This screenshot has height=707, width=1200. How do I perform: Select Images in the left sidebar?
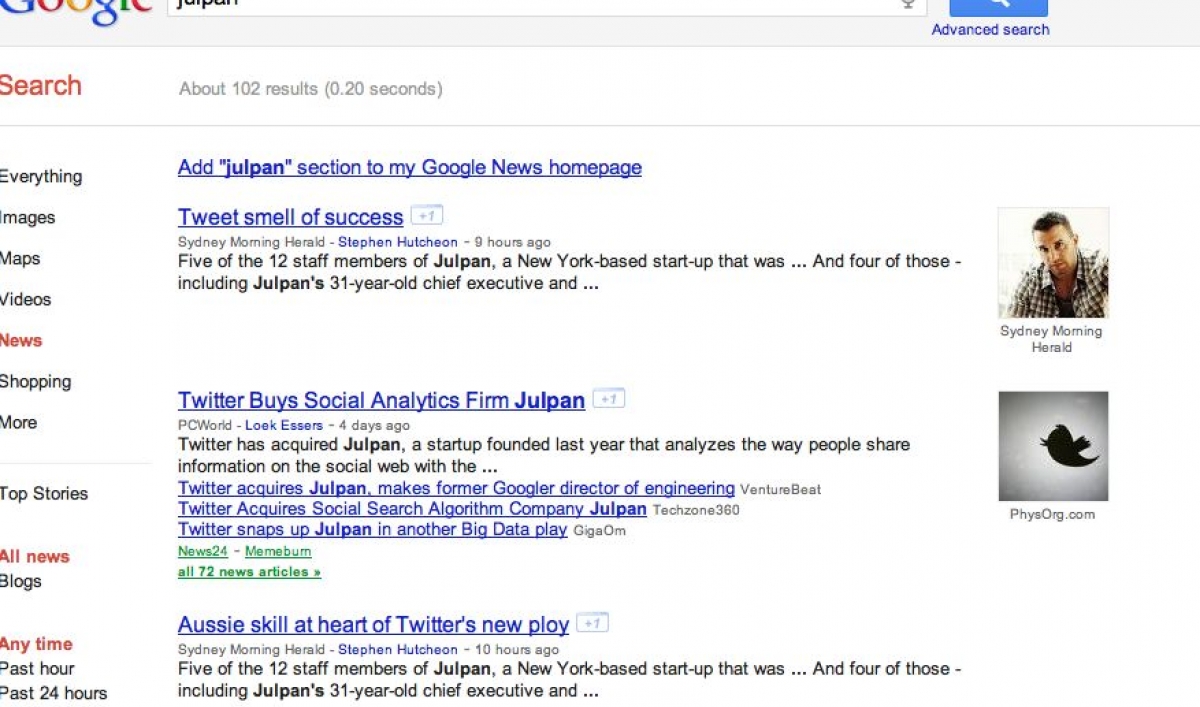click(x=28, y=218)
